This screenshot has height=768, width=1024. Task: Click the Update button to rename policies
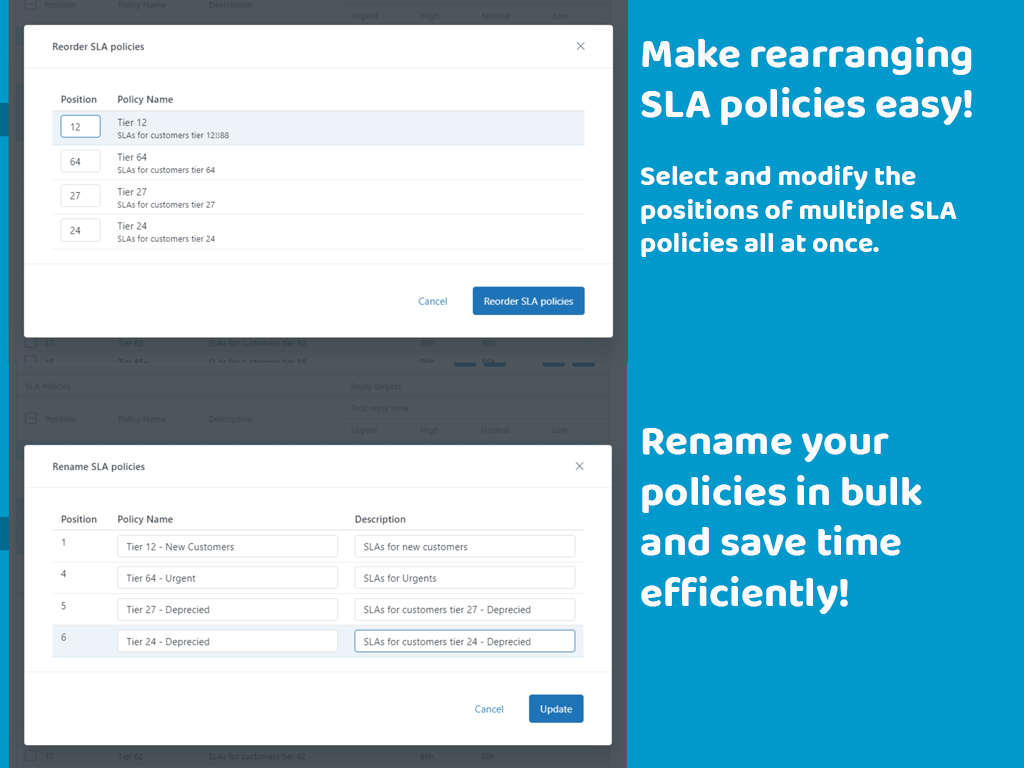pyautogui.click(x=556, y=708)
